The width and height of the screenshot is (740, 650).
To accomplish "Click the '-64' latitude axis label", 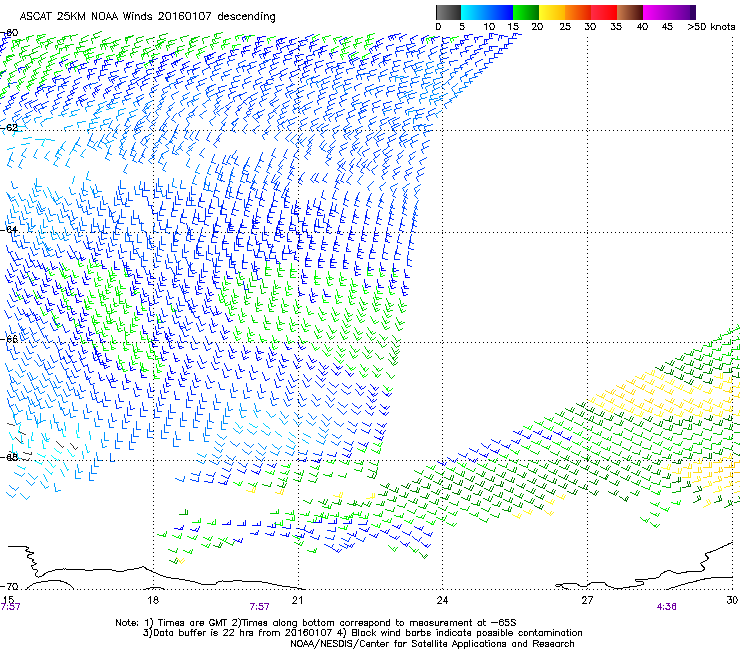I will (9, 229).
